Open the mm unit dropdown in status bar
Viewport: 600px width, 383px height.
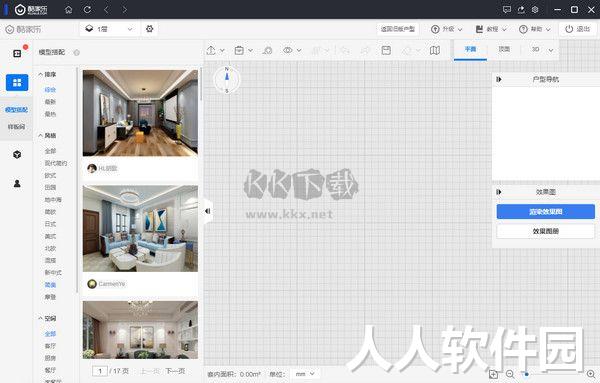[305, 374]
